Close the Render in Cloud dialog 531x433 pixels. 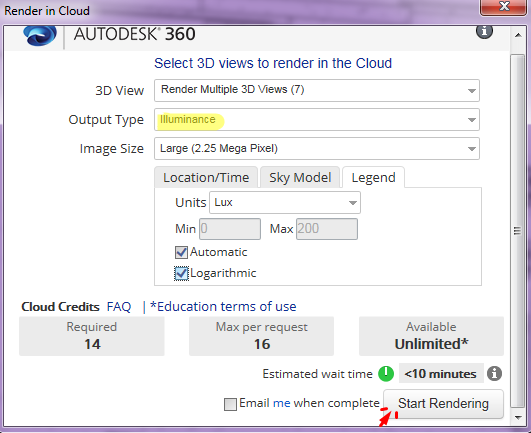(x=504, y=6)
